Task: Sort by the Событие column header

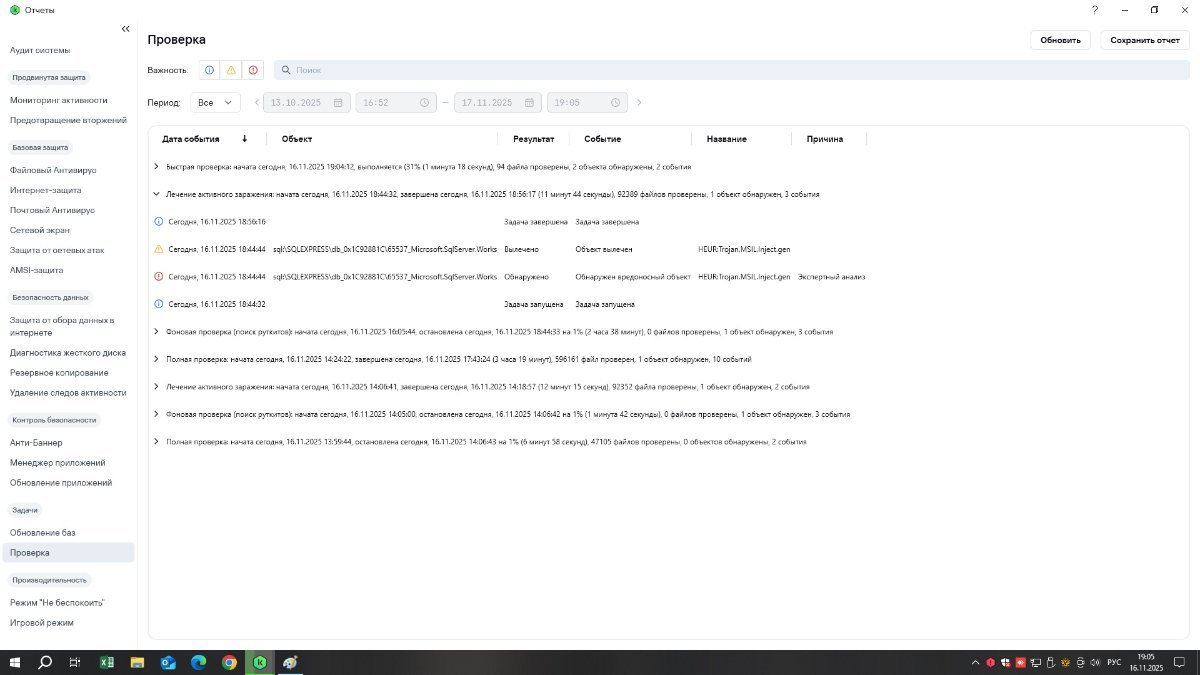Action: (602, 139)
